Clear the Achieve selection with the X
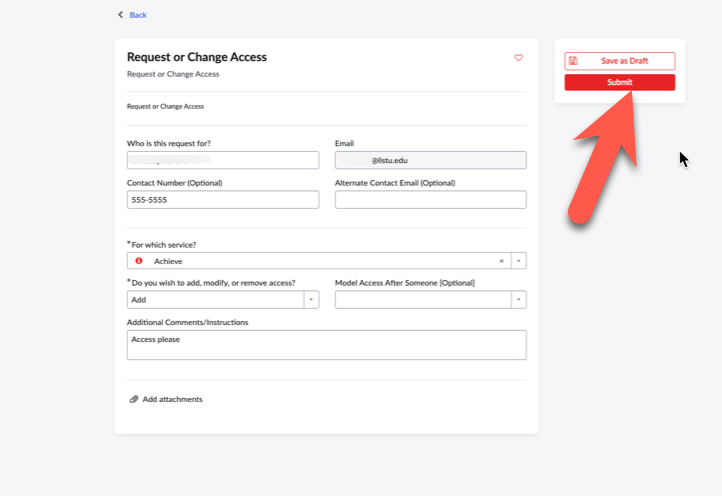 pyautogui.click(x=501, y=261)
